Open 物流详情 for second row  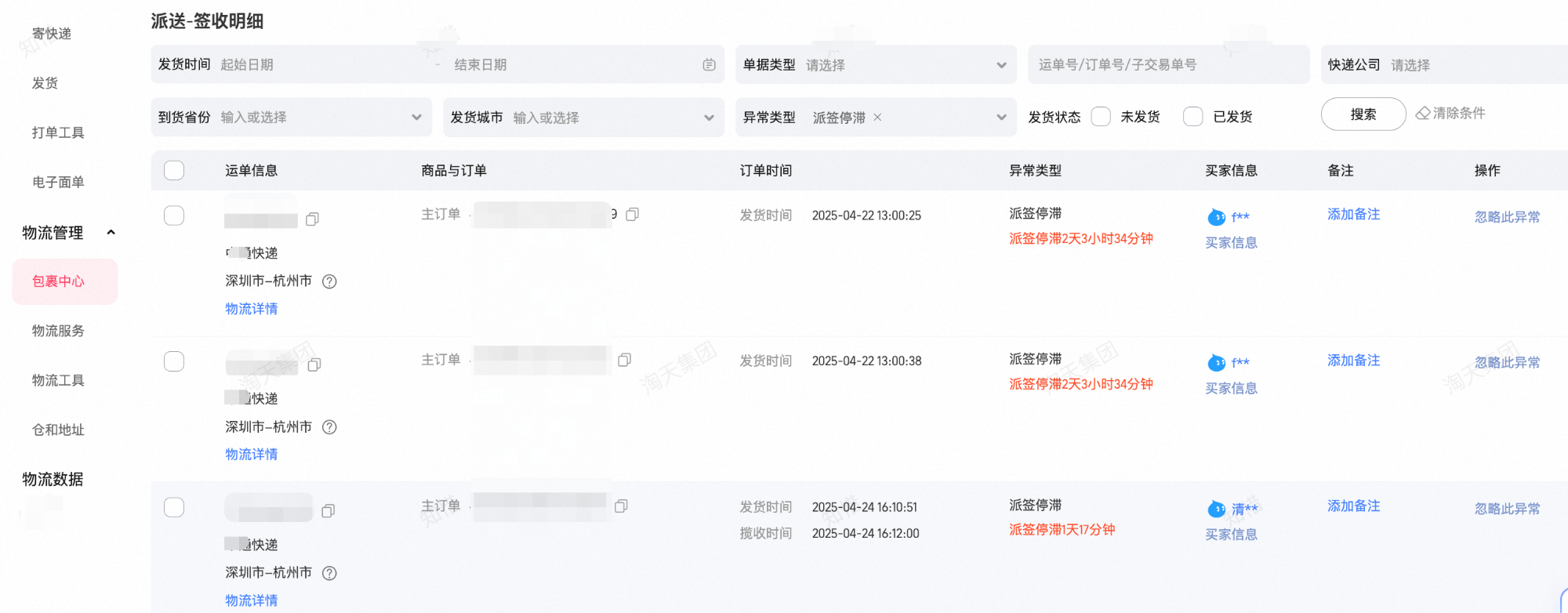(252, 455)
